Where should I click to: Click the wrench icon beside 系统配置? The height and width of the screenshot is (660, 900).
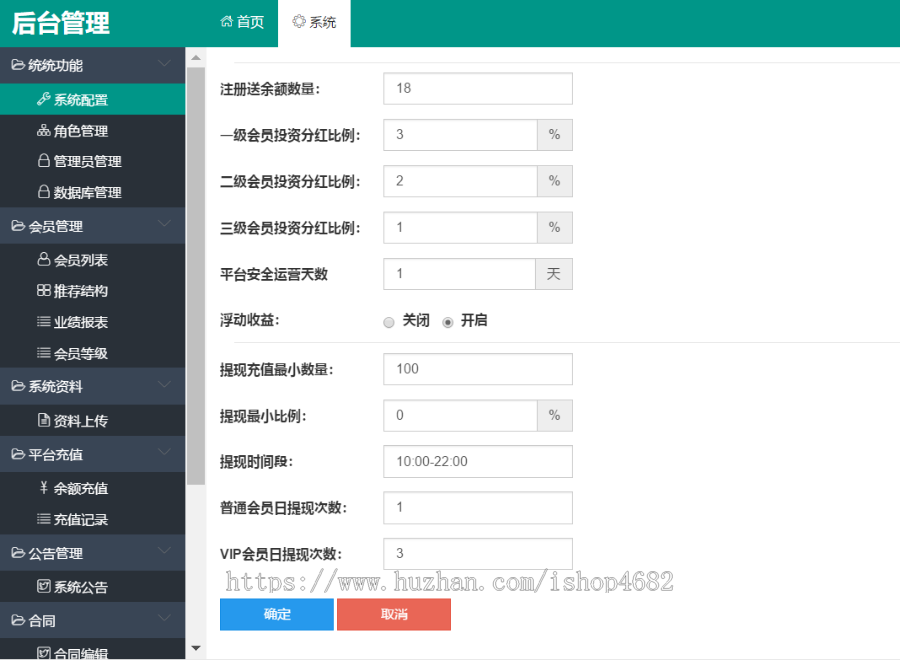(x=43, y=99)
